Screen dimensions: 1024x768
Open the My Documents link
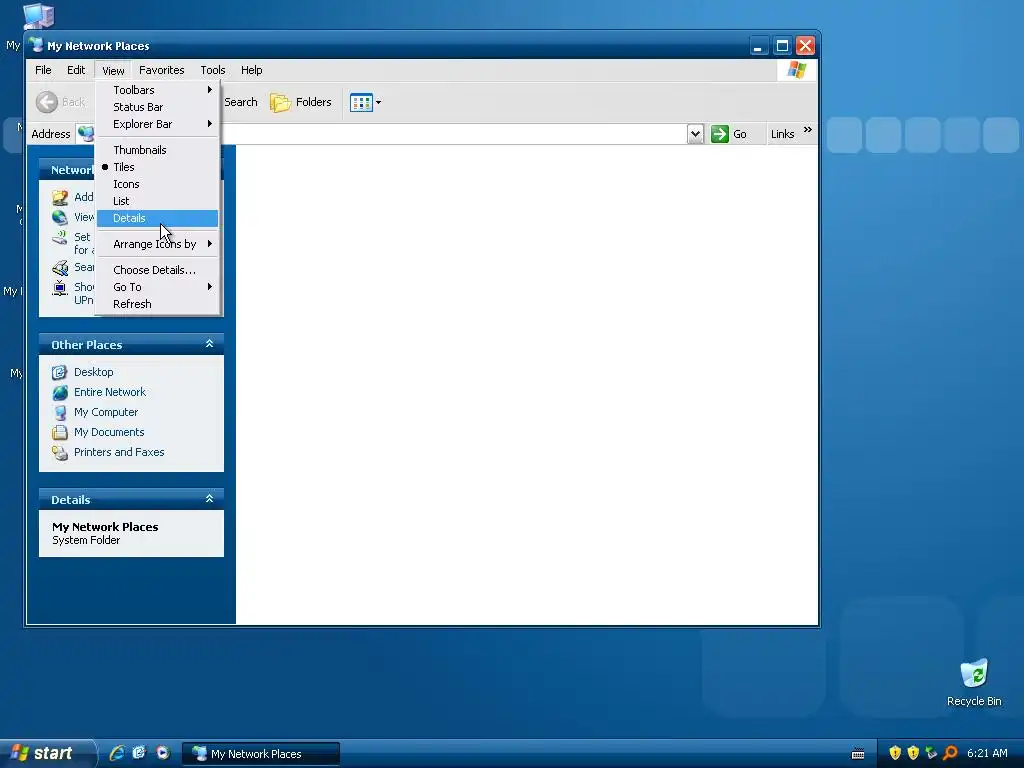coord(109,432)
